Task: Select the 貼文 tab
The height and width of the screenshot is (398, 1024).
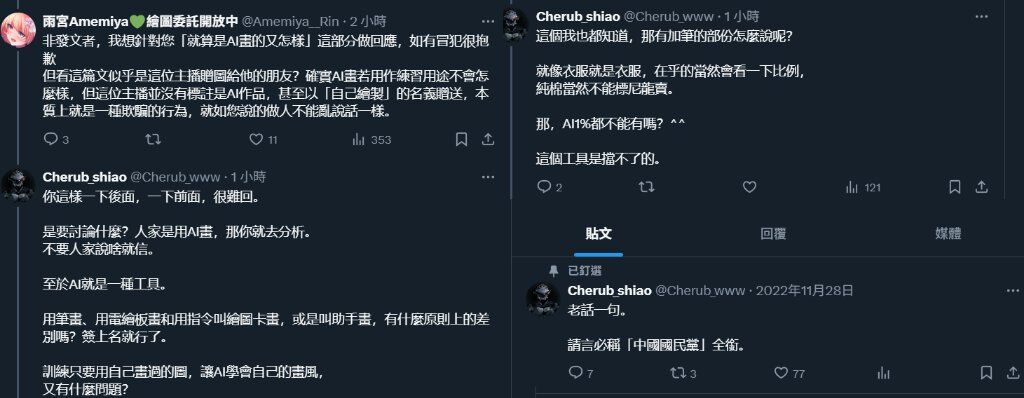Action: [599, 234]
